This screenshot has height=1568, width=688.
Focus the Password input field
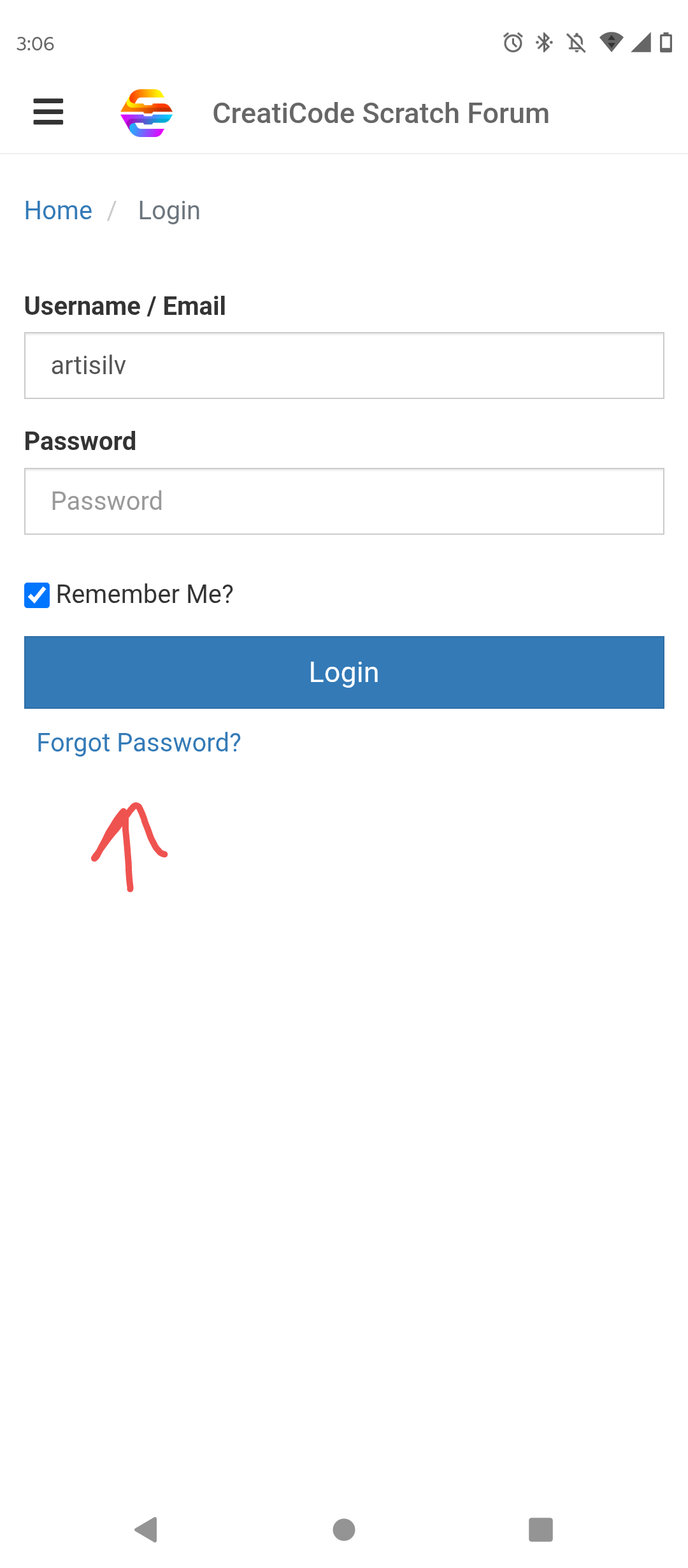coord(344,502)
